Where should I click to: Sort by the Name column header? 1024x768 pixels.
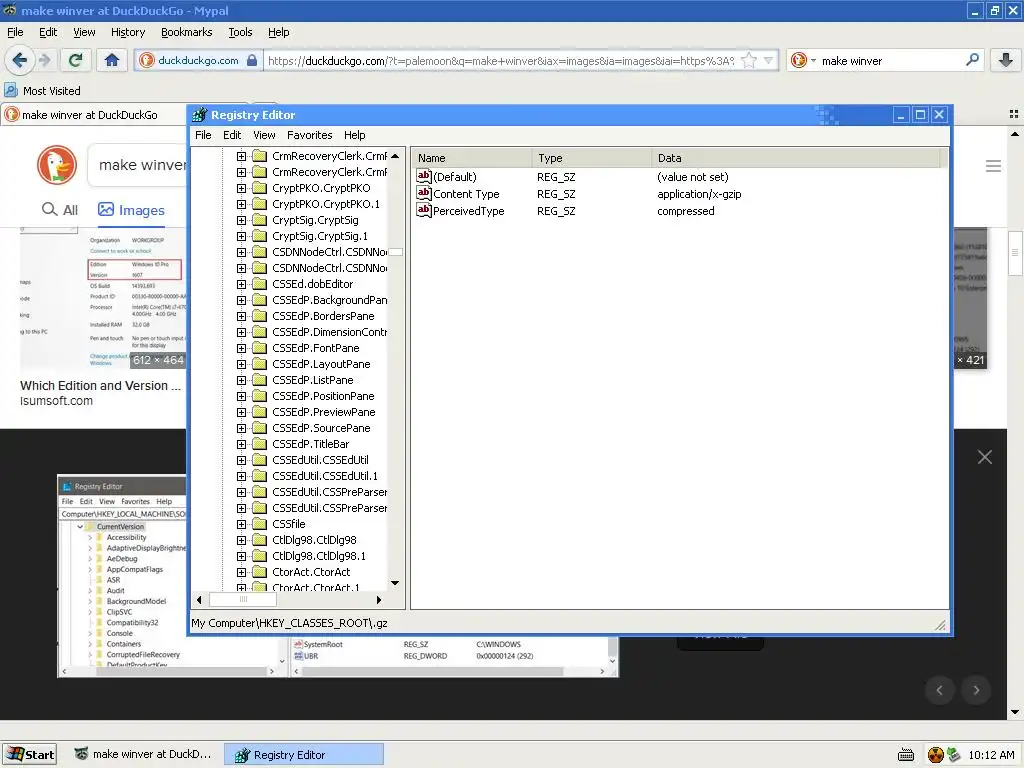[471, 158]
